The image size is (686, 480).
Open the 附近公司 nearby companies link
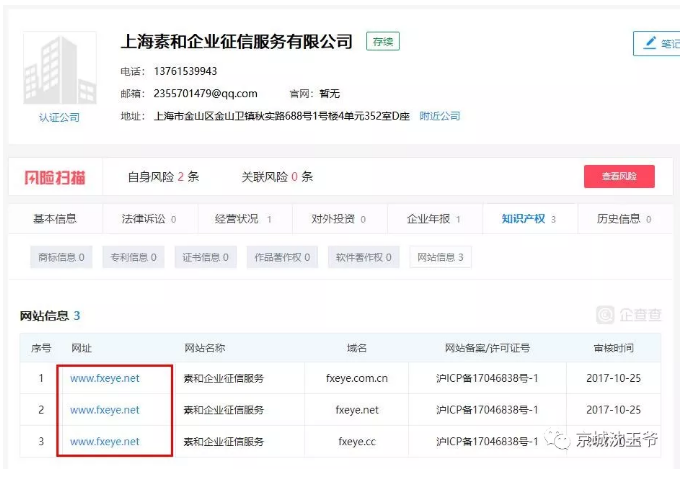coord(440,116)
